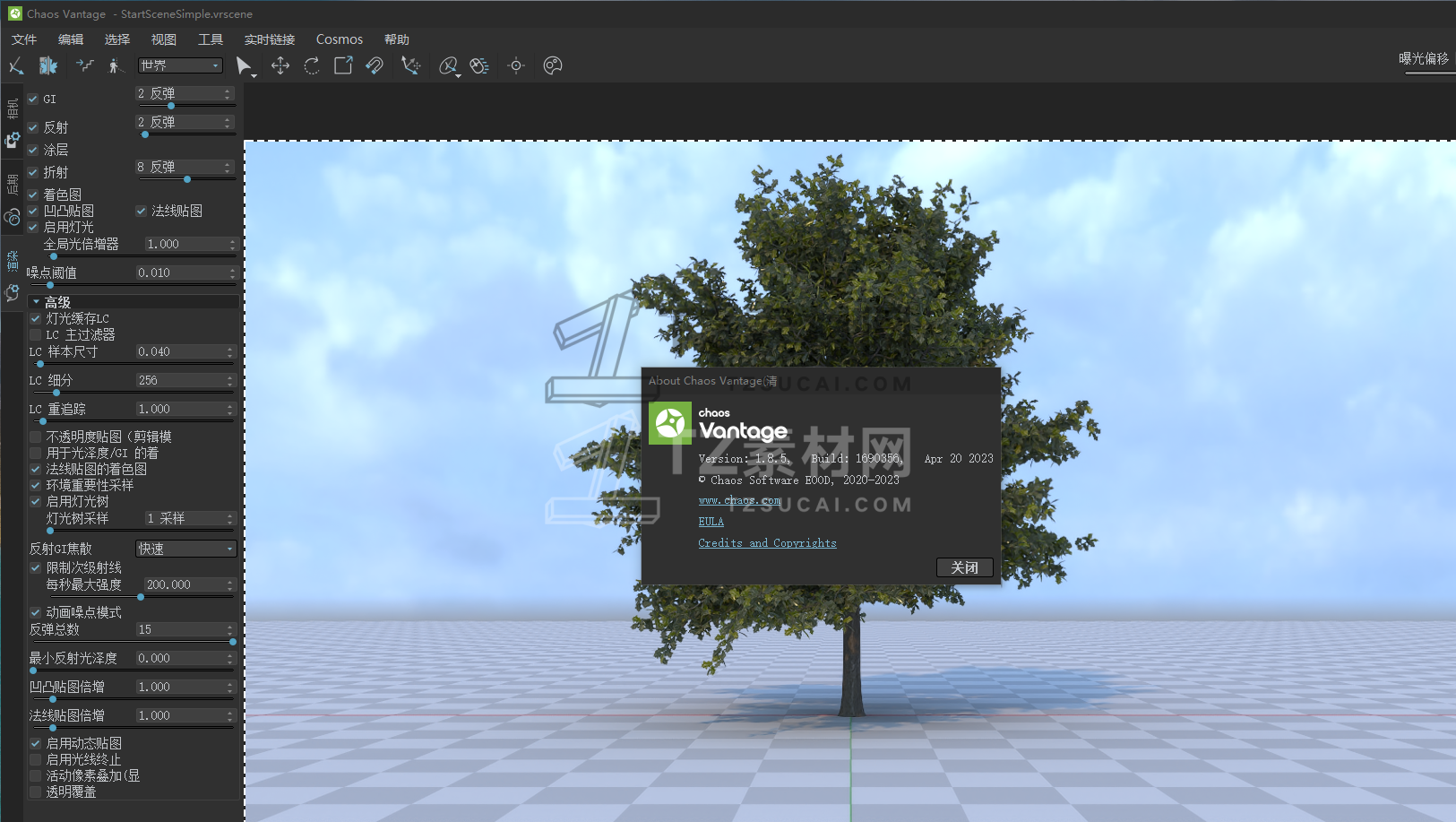This screenshot has height=822, width=1456.
Task: Toggle the 凹凸贴图 checkbox
Action: point(33,211)
